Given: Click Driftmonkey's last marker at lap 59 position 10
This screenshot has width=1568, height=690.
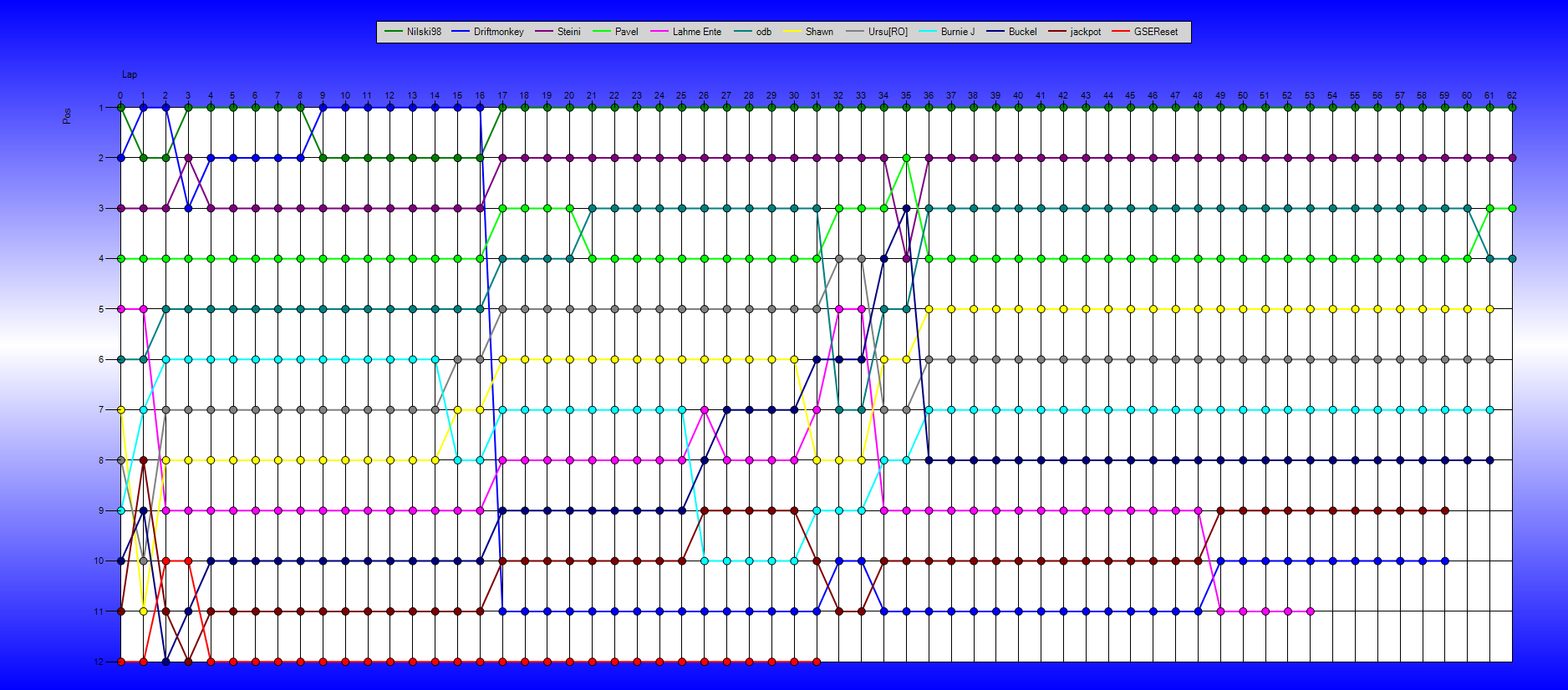Looking at the screenshot, I should [x=1444, y=561].
